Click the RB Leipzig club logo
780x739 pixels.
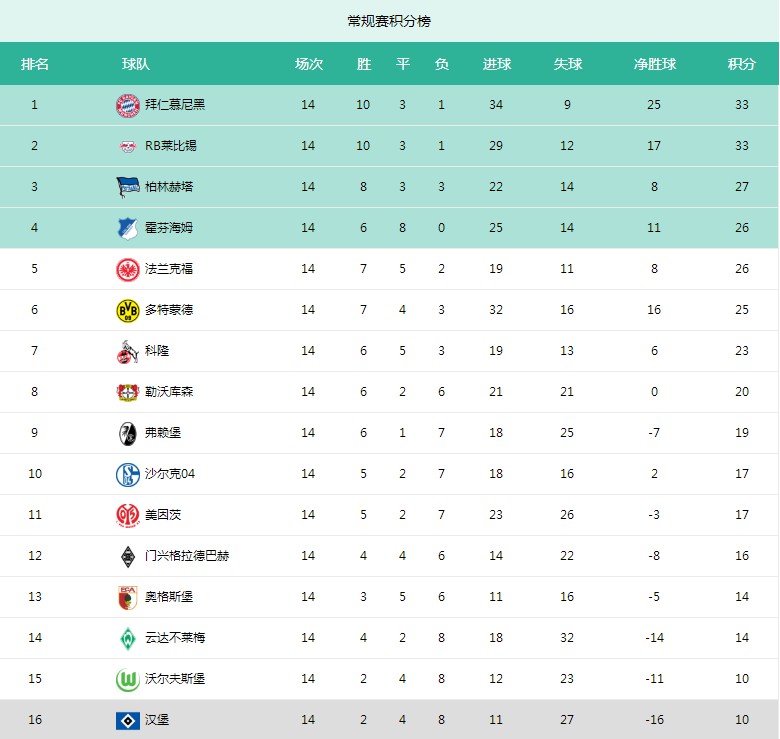pyautogui.click(x=128, y=146)
